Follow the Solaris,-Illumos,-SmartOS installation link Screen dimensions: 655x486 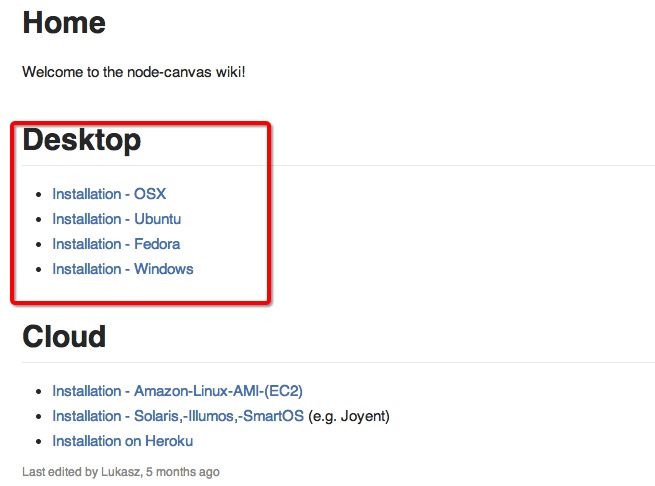tap(178, 416)
